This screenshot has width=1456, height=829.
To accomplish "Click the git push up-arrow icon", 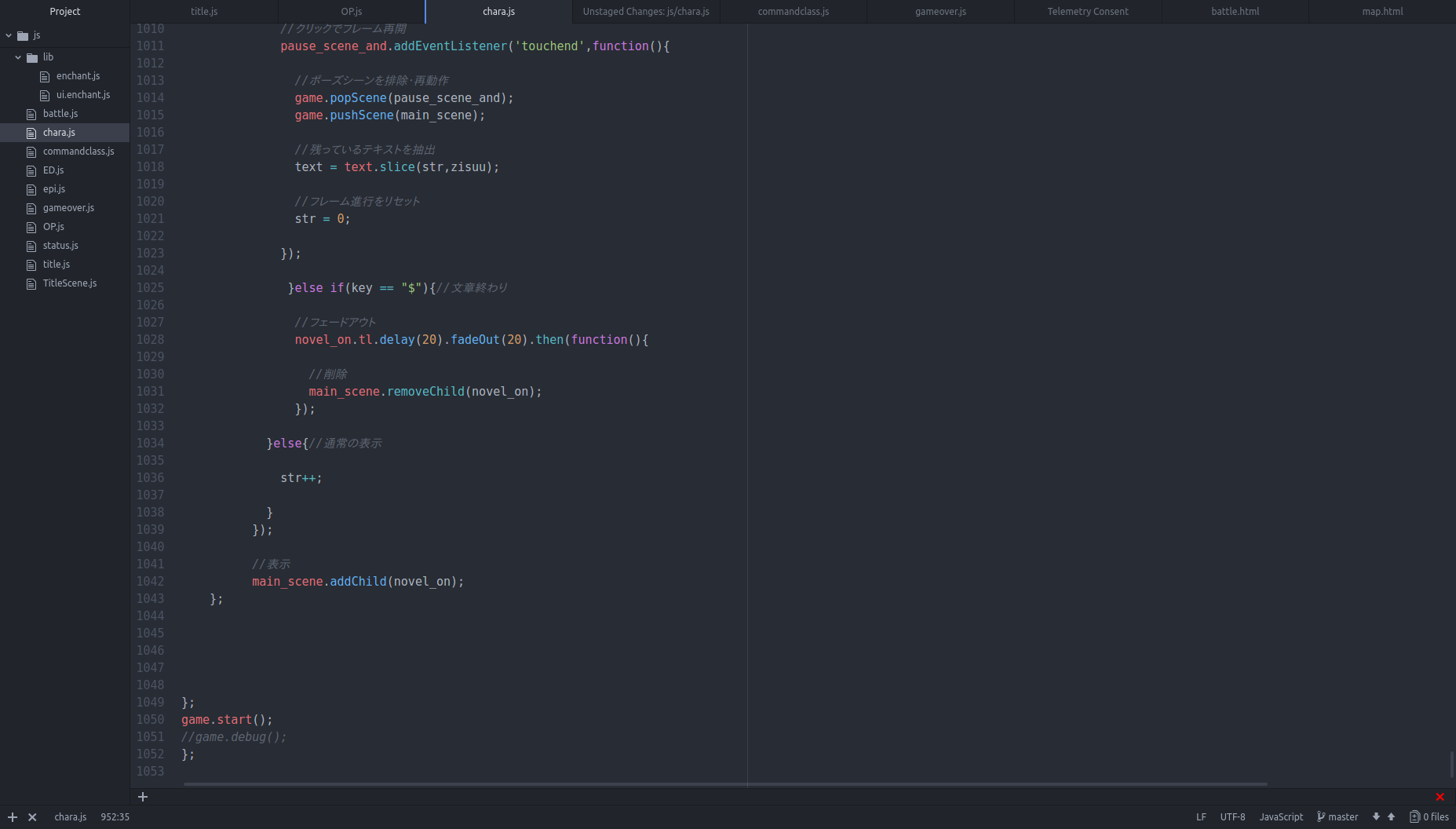I will point(1391,817).
